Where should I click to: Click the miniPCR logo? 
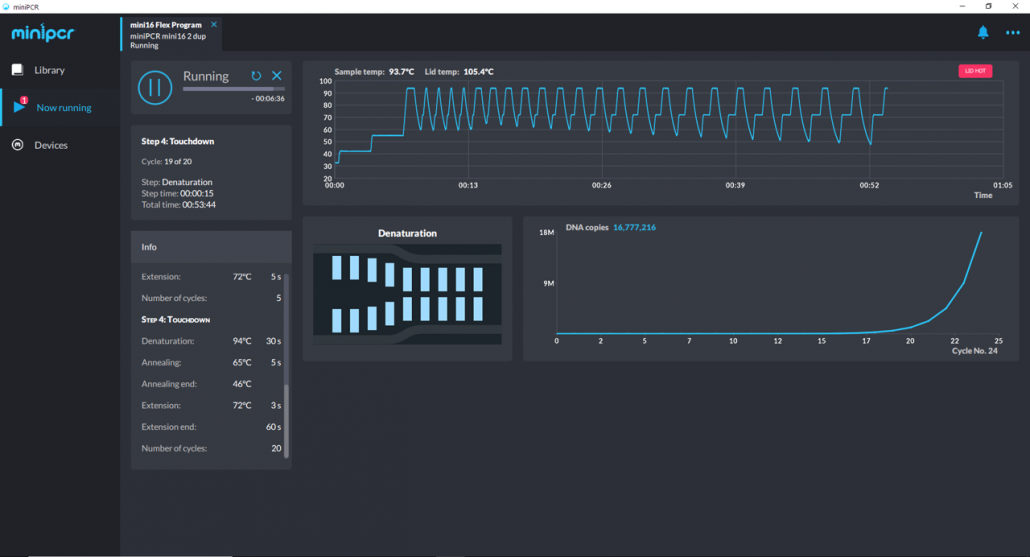[43, 33]
